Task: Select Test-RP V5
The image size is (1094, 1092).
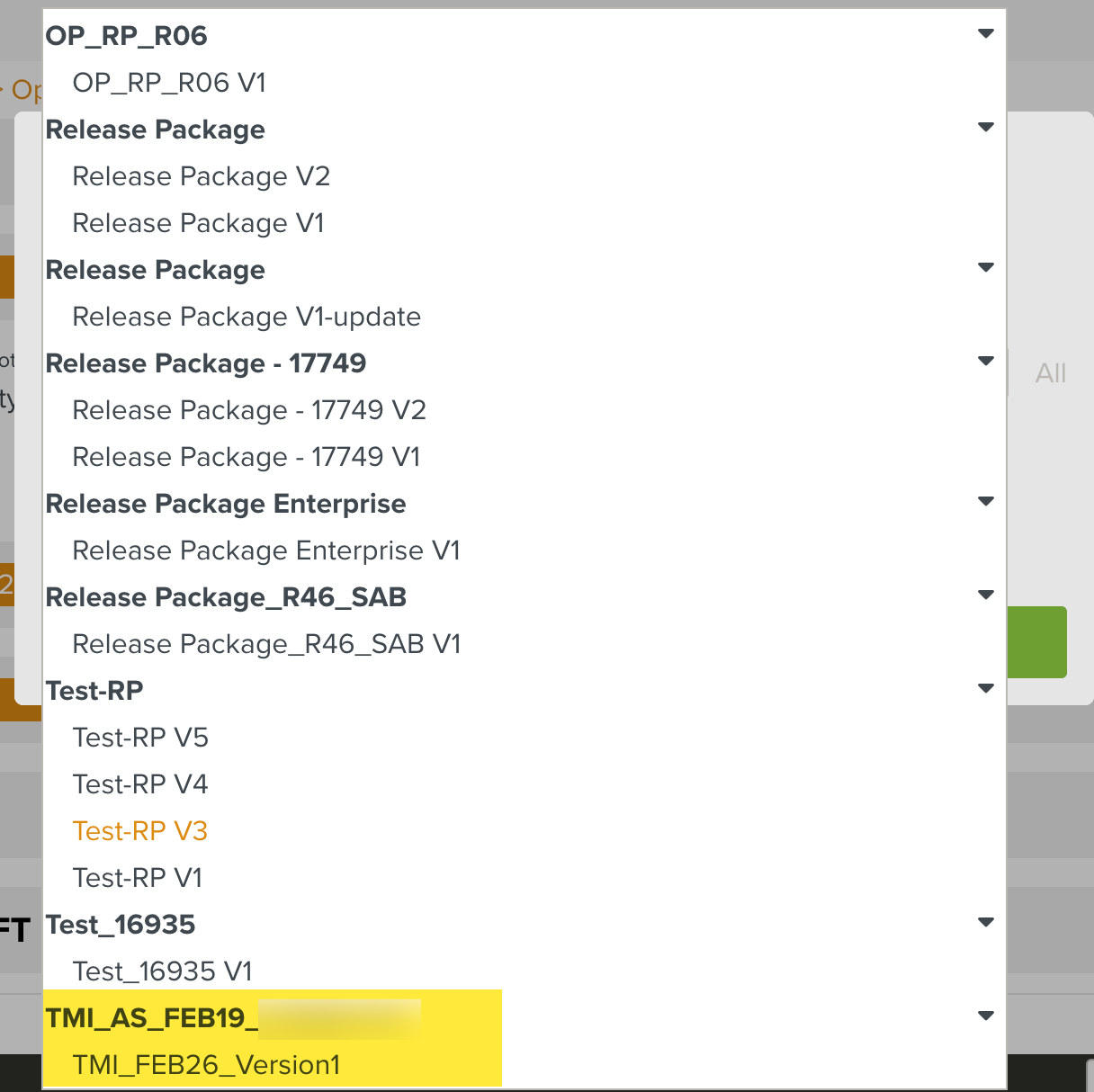Action: pyautogui.click(x=140, y=737)
